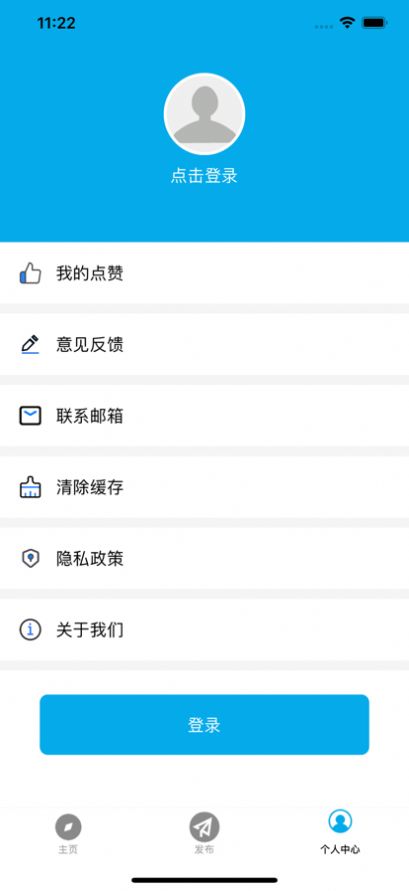Click the info icon for 关于我们
Viewport: 409px width, 891px height.
point(30,630)
